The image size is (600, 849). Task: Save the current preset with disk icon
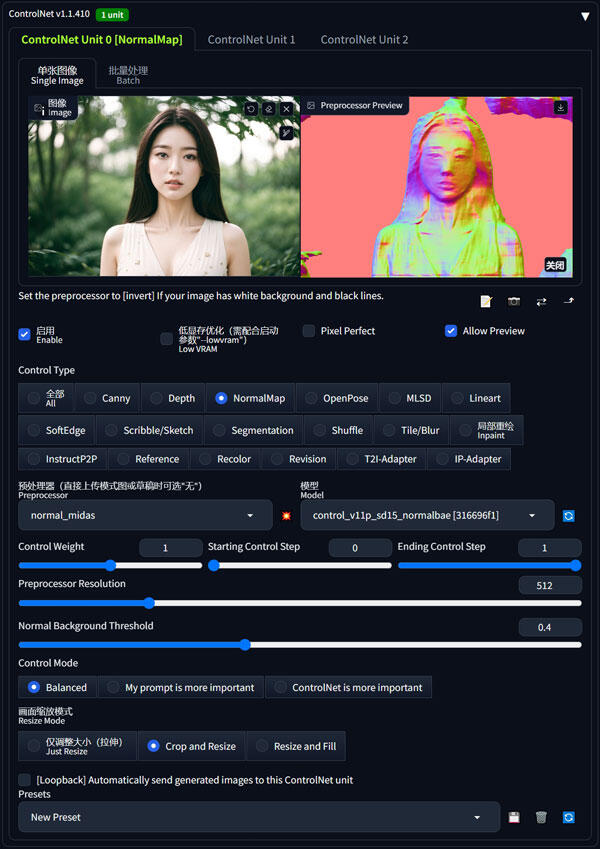tap(514, 817)
